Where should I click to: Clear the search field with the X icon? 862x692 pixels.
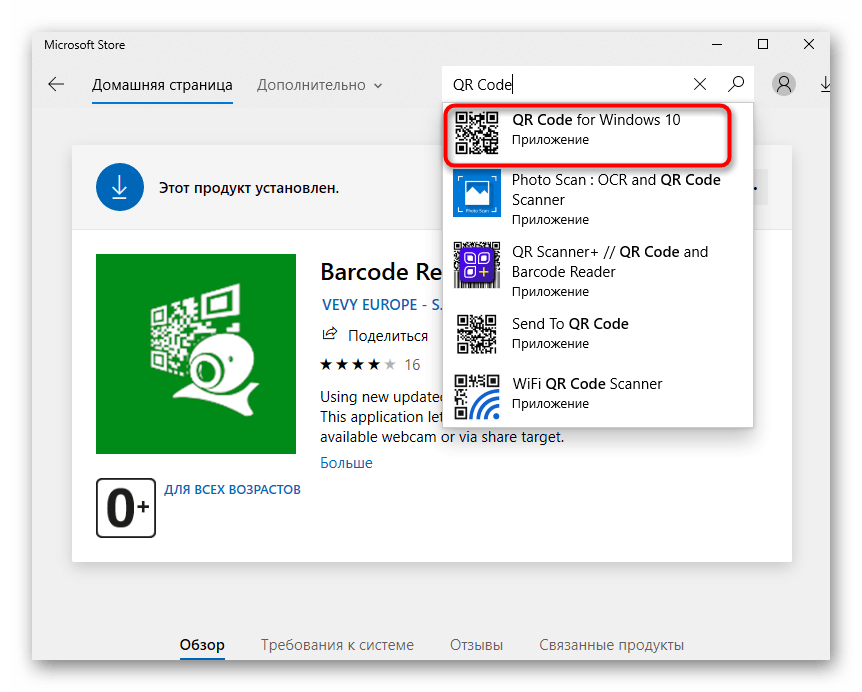tap(700, 84)
